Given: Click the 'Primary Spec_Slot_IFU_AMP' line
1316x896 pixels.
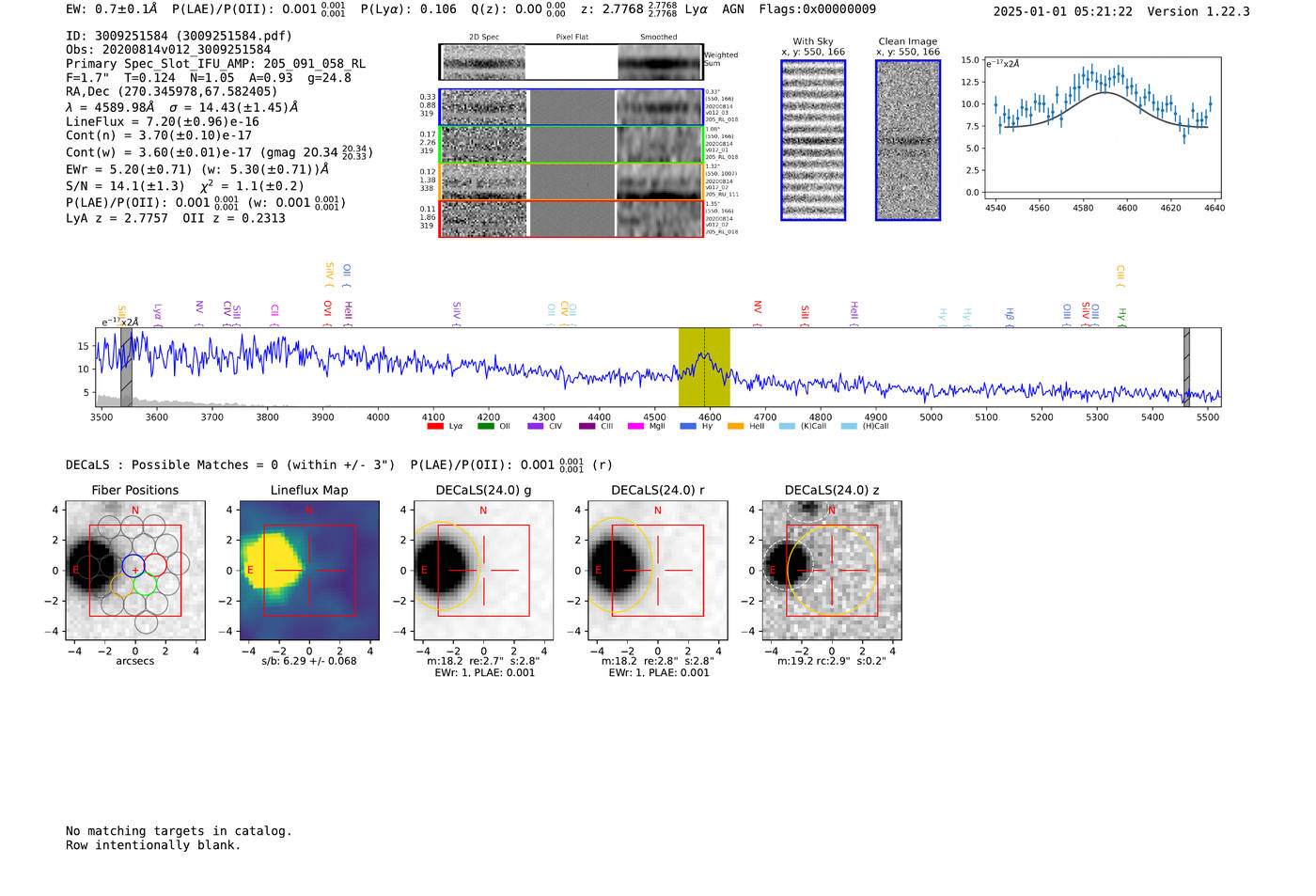Looking at the screenshot, I should 215,64.
